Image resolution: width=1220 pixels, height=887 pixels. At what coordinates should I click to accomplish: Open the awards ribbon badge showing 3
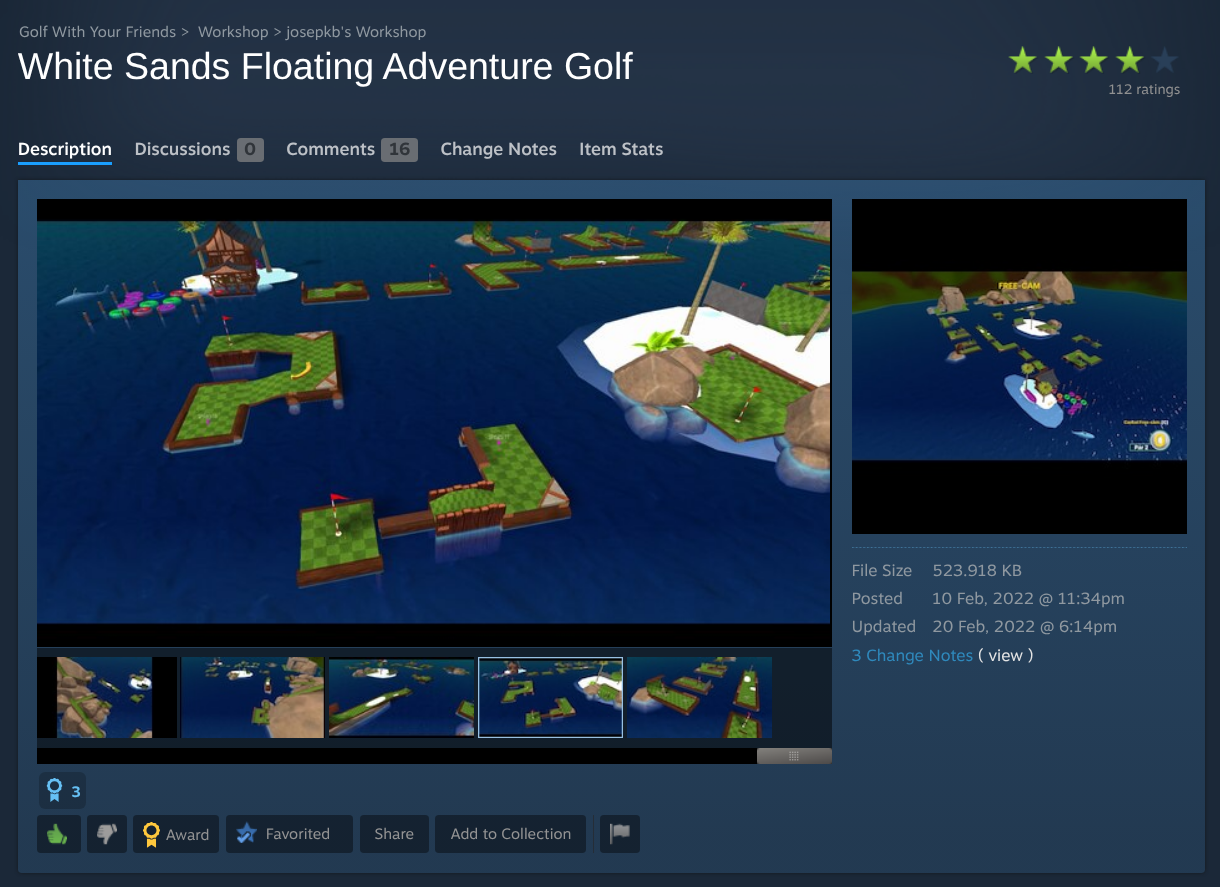(62, 791)
